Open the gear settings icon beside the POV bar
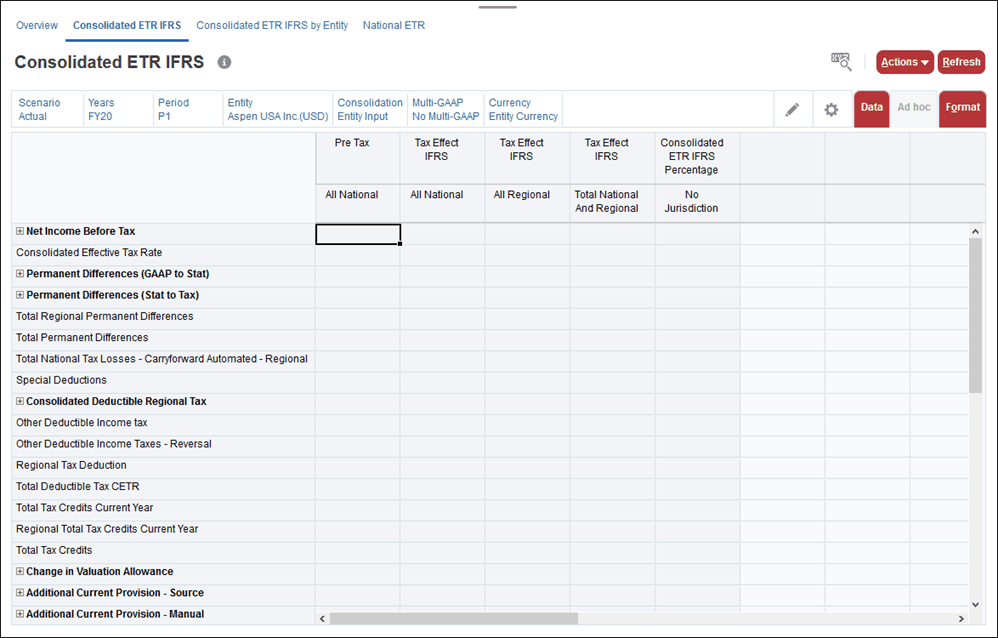This screenshot has height=638, width=998. [831, 109]
